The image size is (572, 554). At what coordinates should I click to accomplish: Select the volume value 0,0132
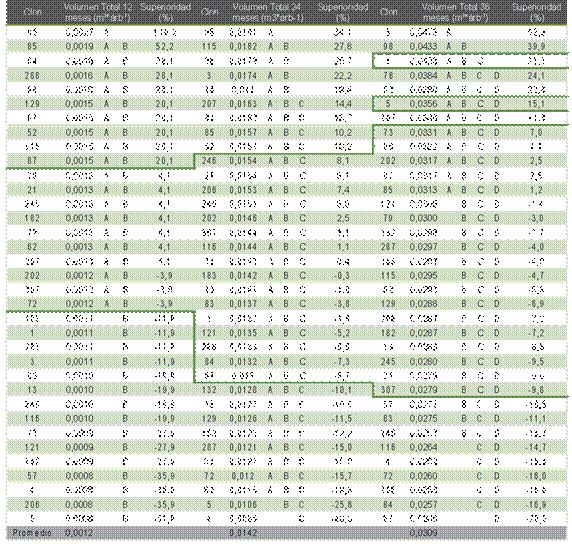(x=243, y=362)
